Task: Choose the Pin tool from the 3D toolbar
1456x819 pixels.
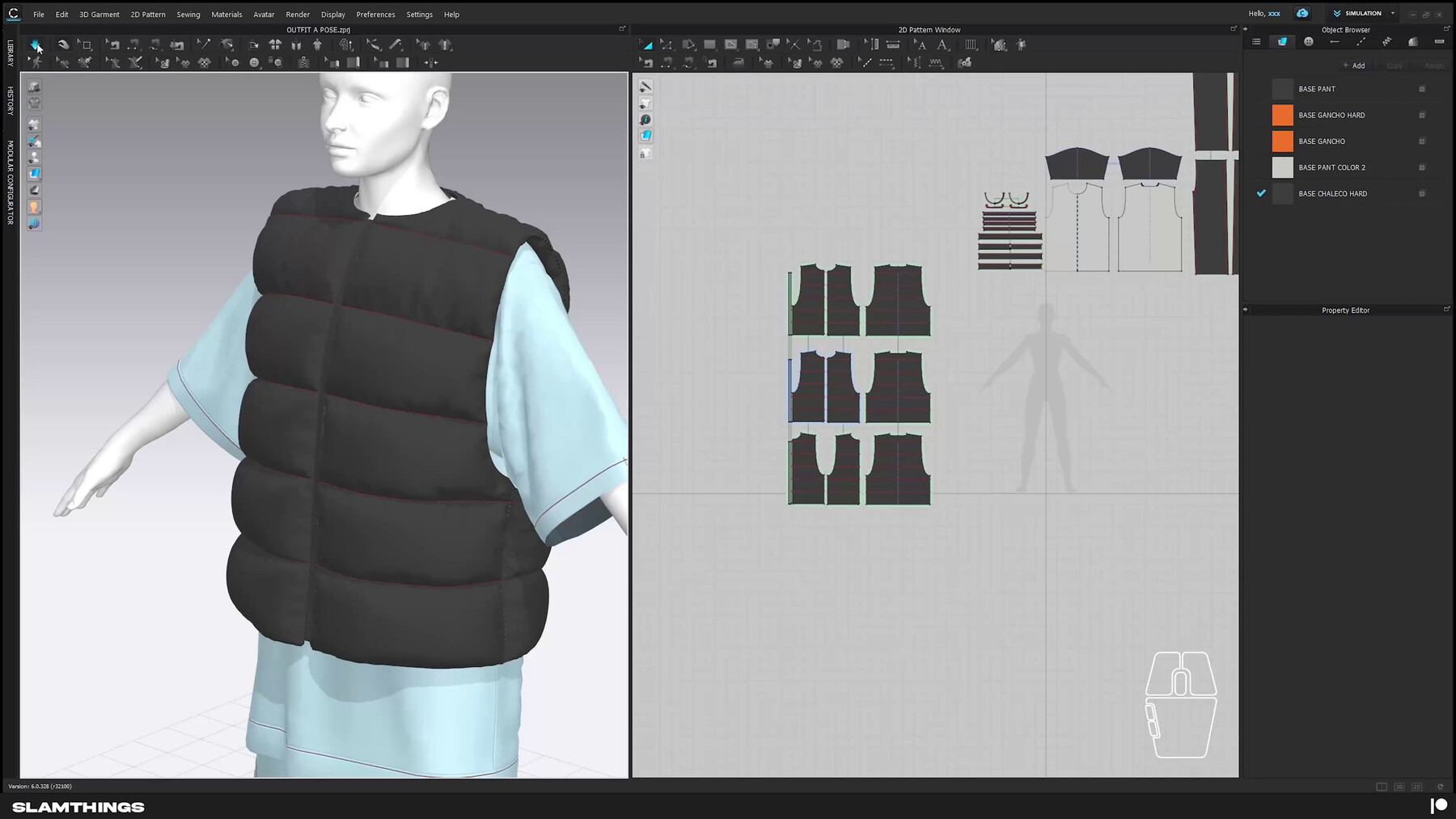Action: [x=204, y=44]
